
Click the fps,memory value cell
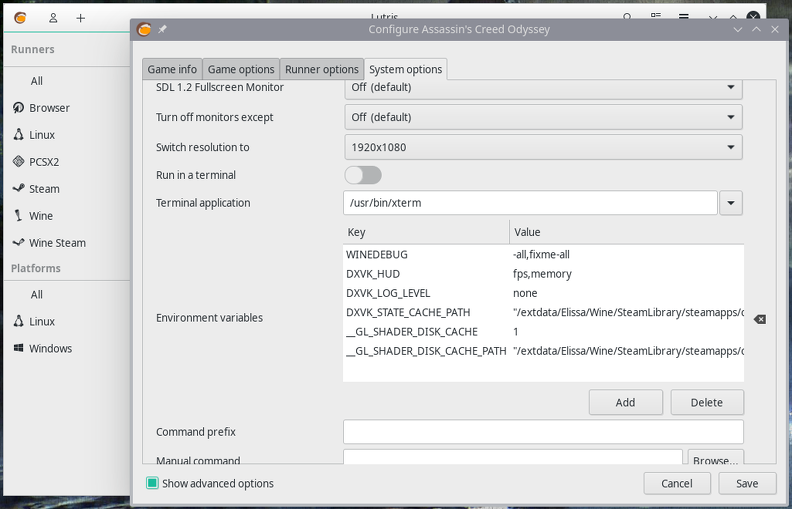point(542,274)
